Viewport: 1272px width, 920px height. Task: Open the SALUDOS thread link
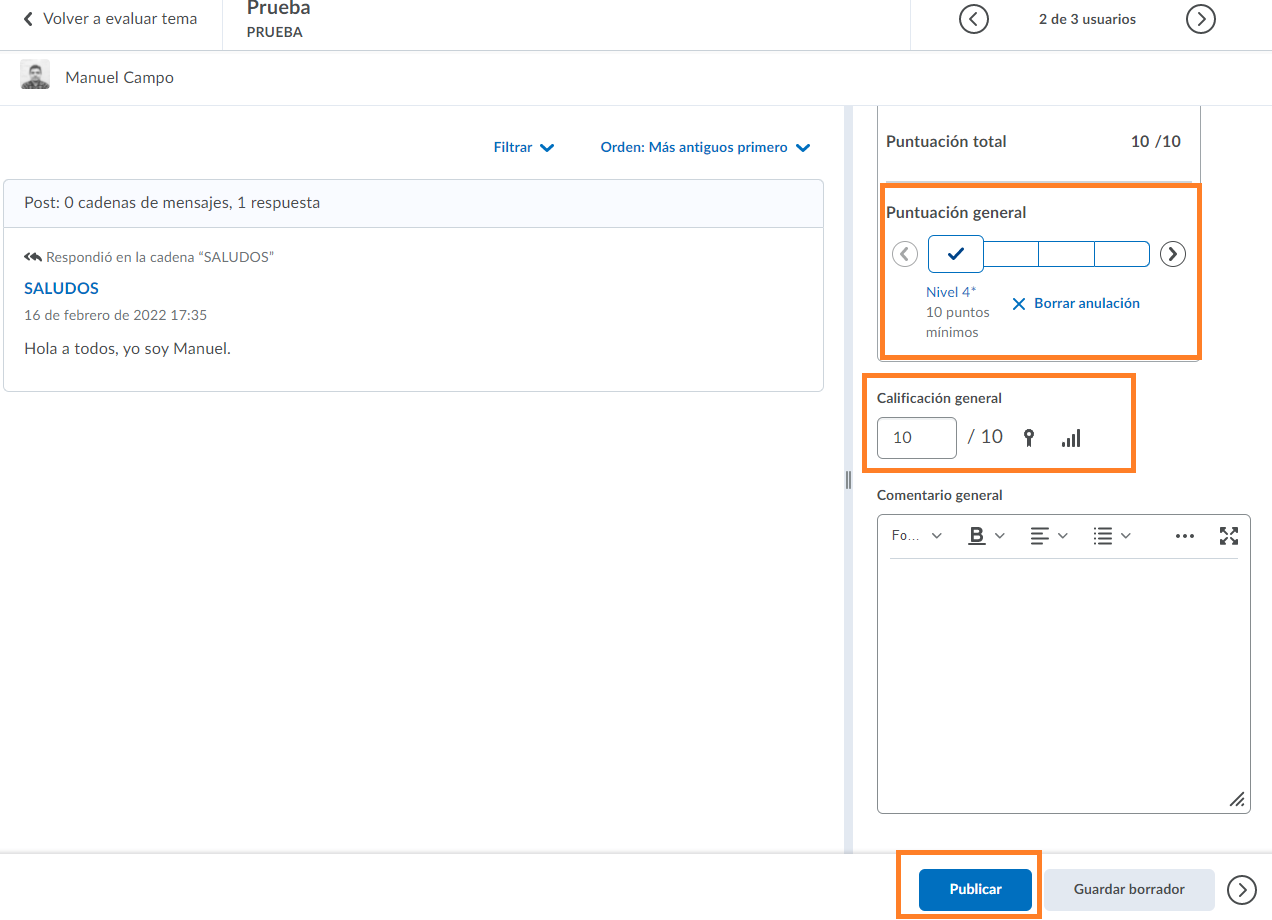click(x=61, y=288)
